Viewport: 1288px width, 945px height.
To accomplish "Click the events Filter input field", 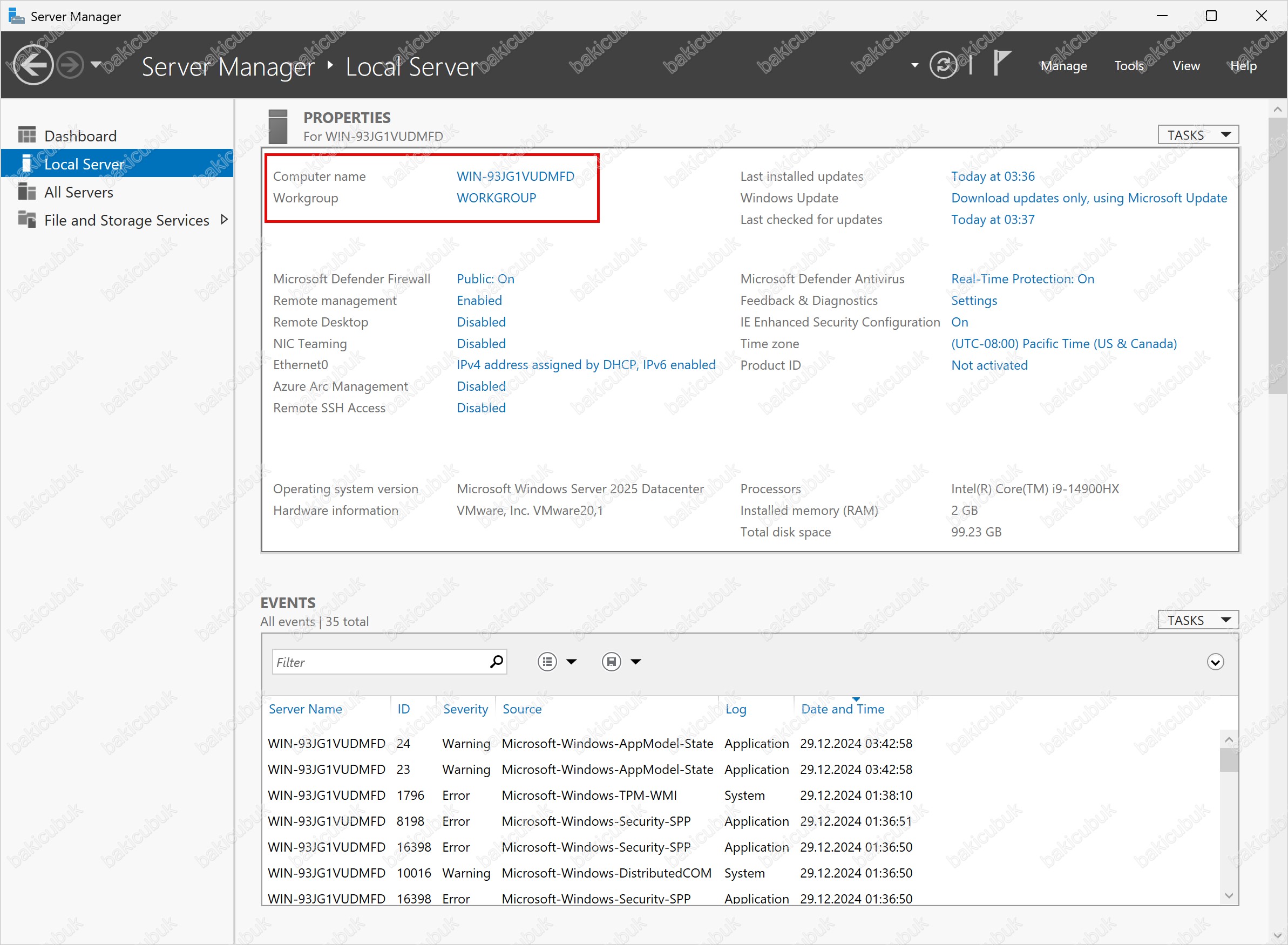I will [381, 662].
